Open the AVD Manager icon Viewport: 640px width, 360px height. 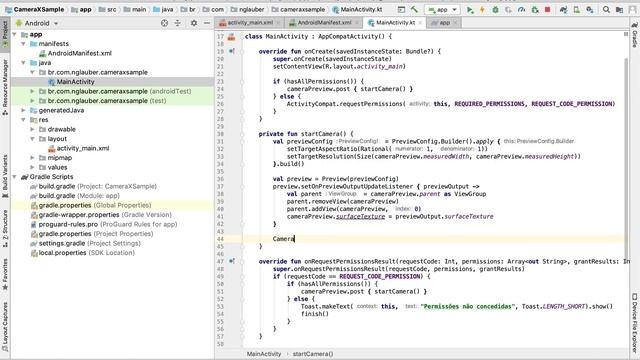pos(576,9)
